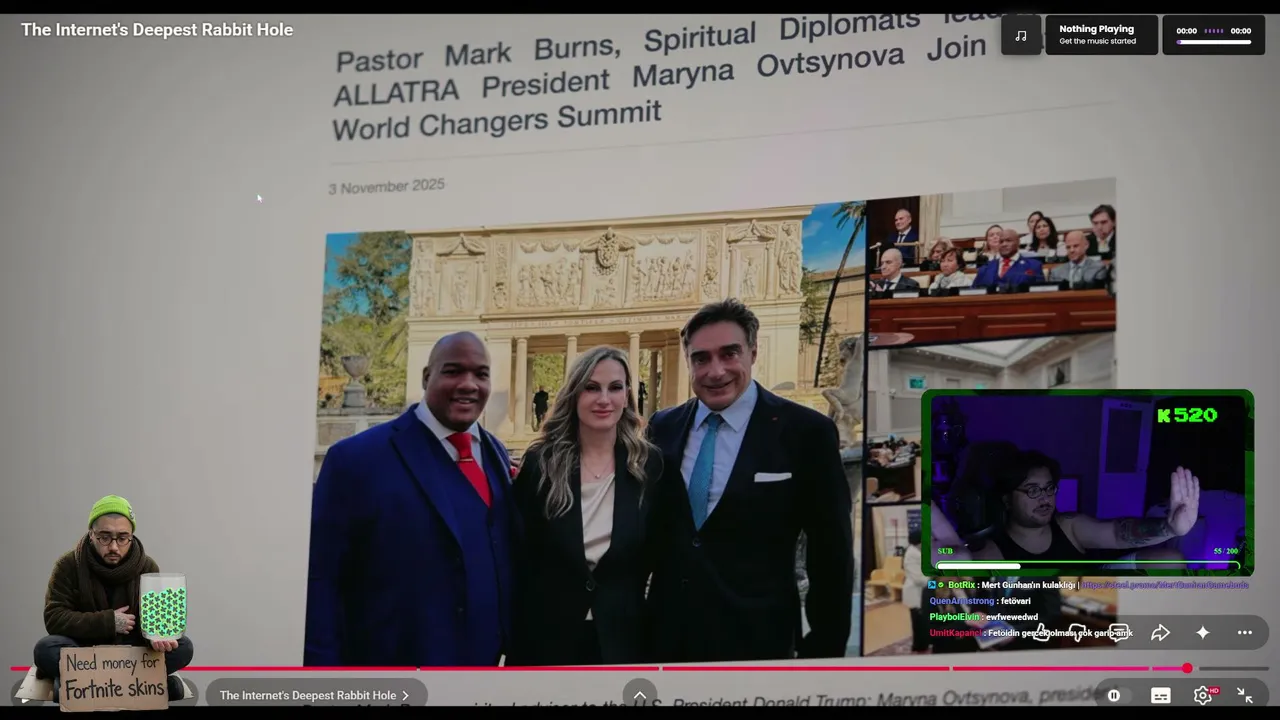Click the thumbs-up like icon
1280x720 pixels.
coord(1041,633)
